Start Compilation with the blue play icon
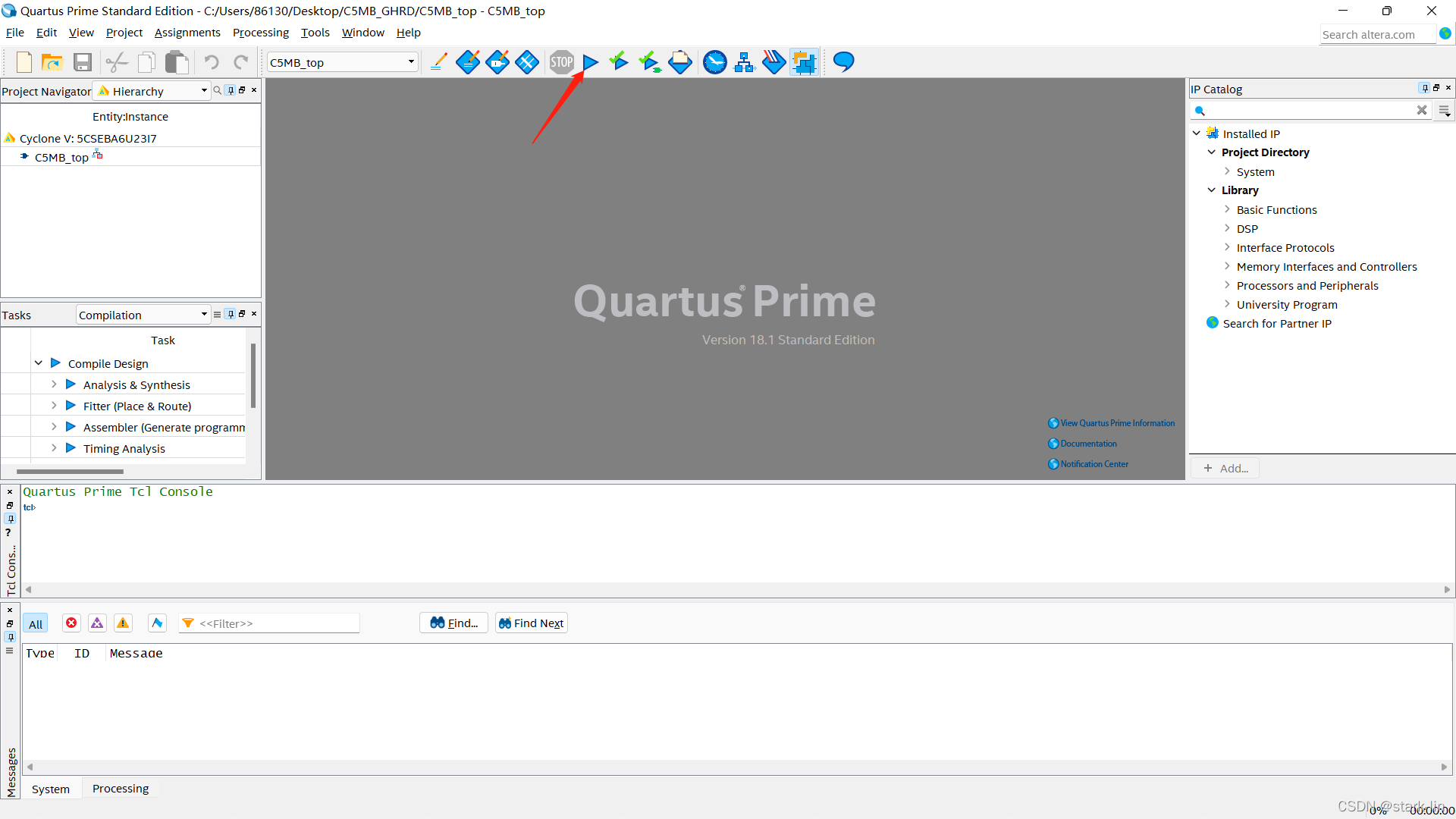The height and width of the screenshot is (819, 1456). coord(591,62)
